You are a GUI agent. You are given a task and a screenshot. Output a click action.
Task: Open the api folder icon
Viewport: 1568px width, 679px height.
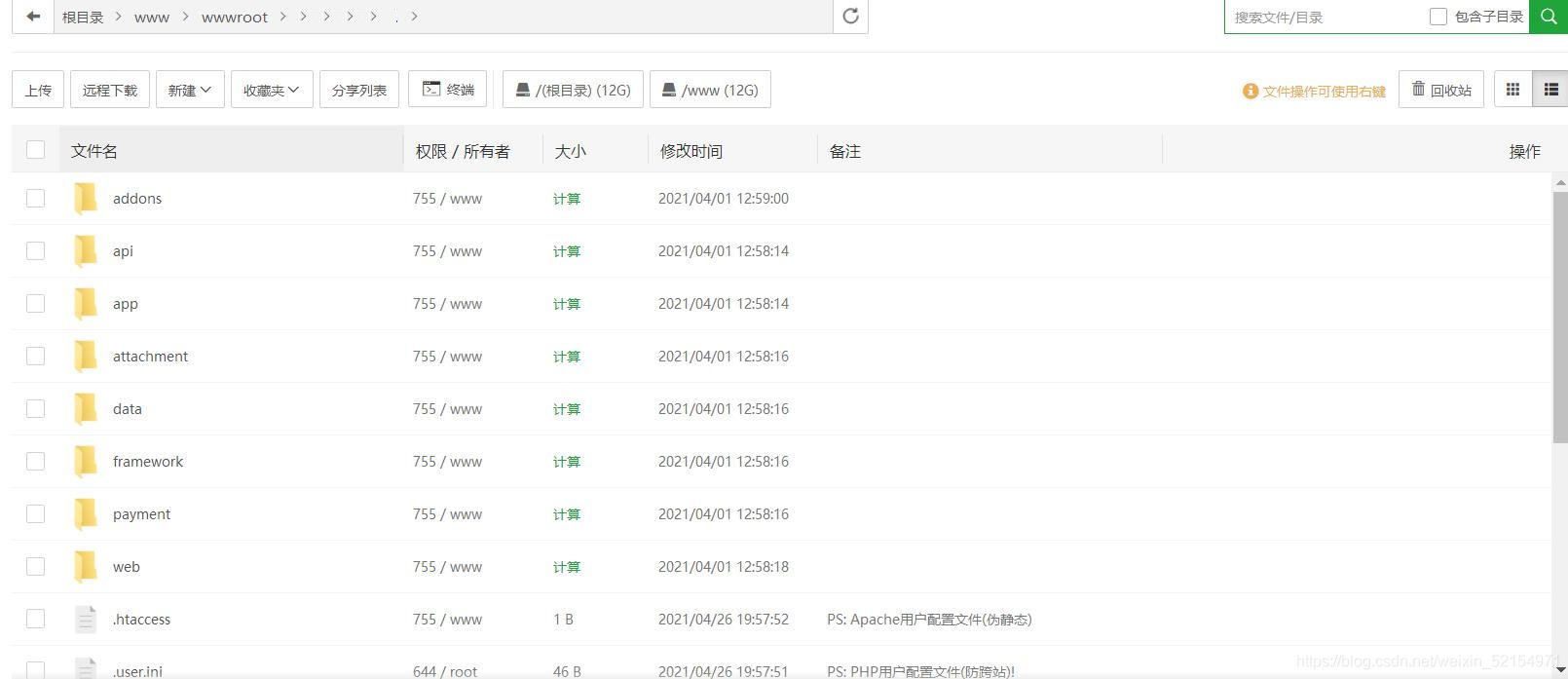click(86, 250)
